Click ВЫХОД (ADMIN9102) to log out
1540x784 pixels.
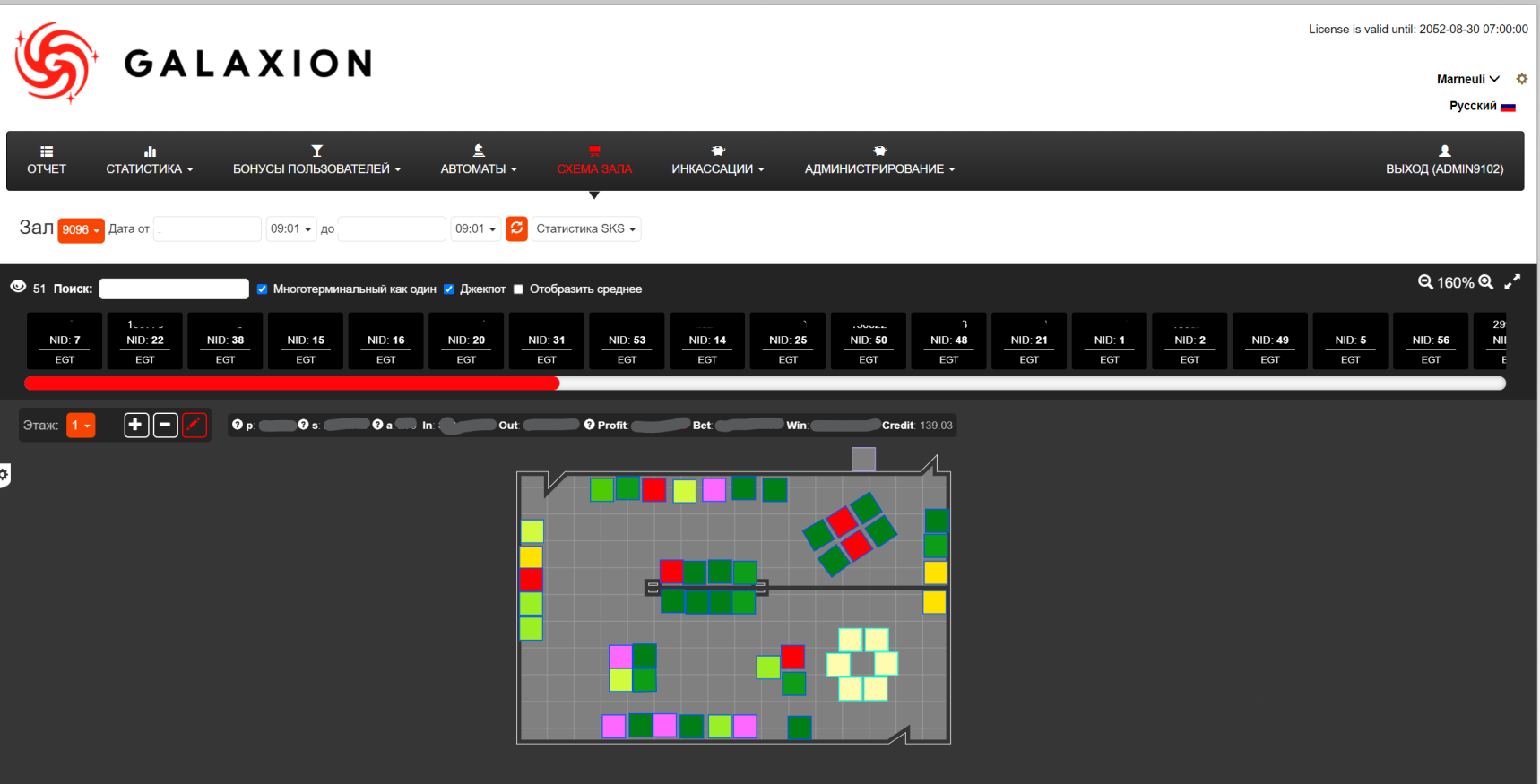[x=1444, y=160]
